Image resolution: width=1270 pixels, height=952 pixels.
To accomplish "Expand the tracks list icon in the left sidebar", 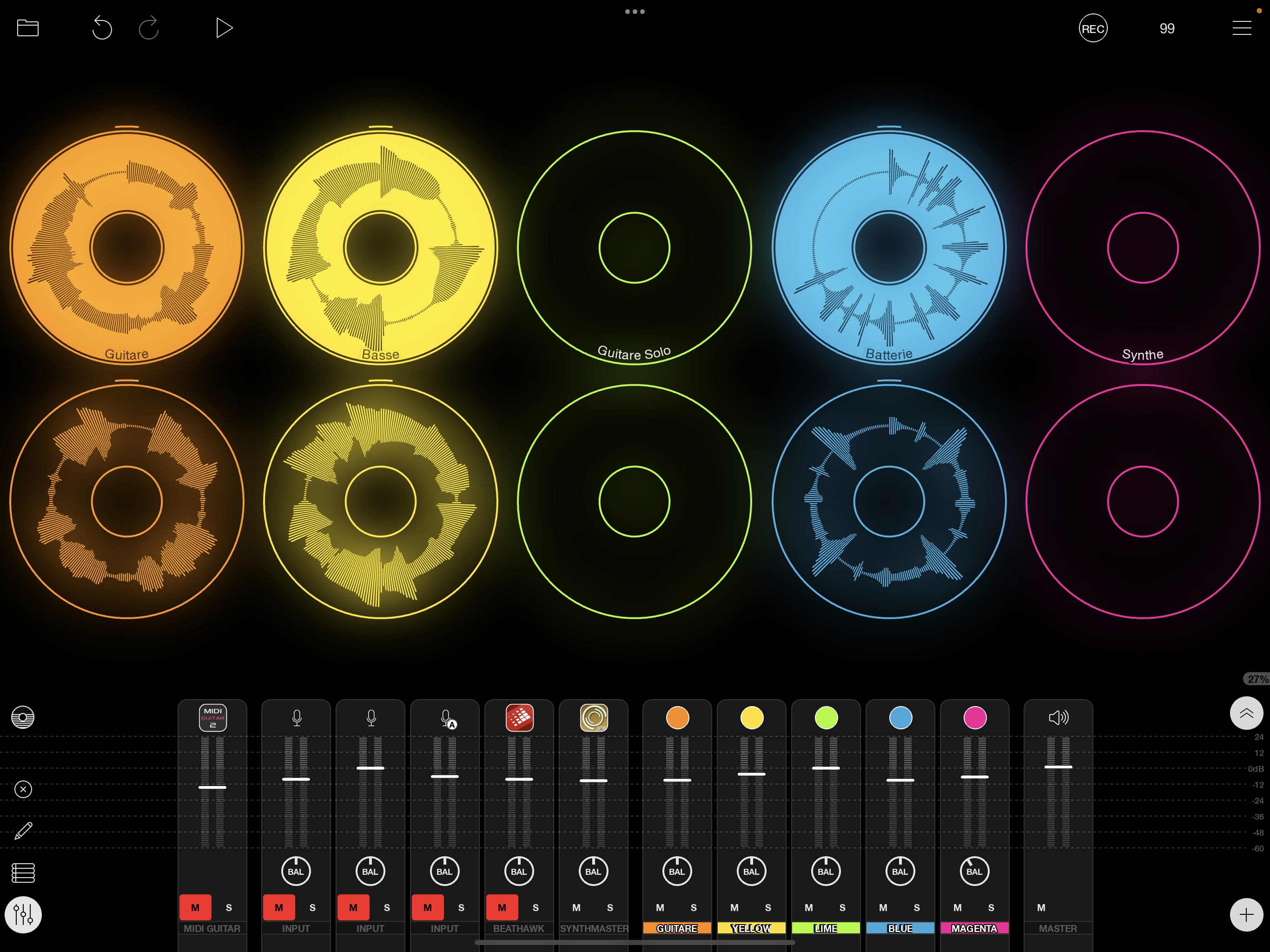I will [23, 873].
